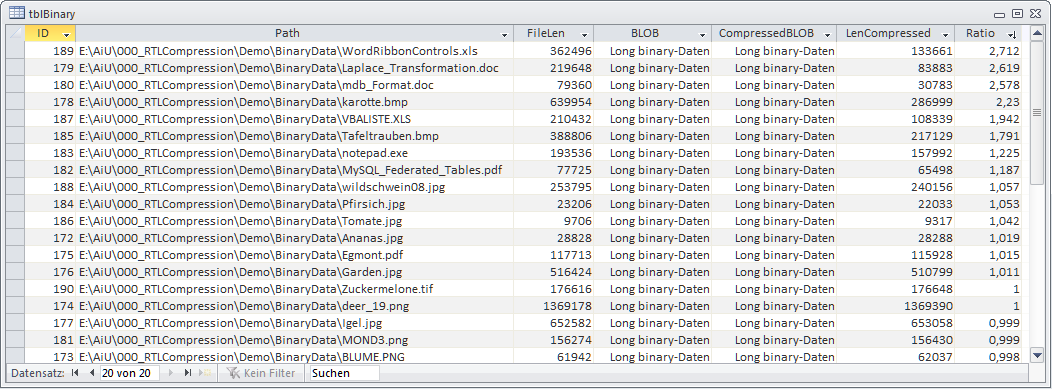Click the wildschwein08.jpg path cell
1052x389 pixels.
pyautogui.click(x=295, y=187)
